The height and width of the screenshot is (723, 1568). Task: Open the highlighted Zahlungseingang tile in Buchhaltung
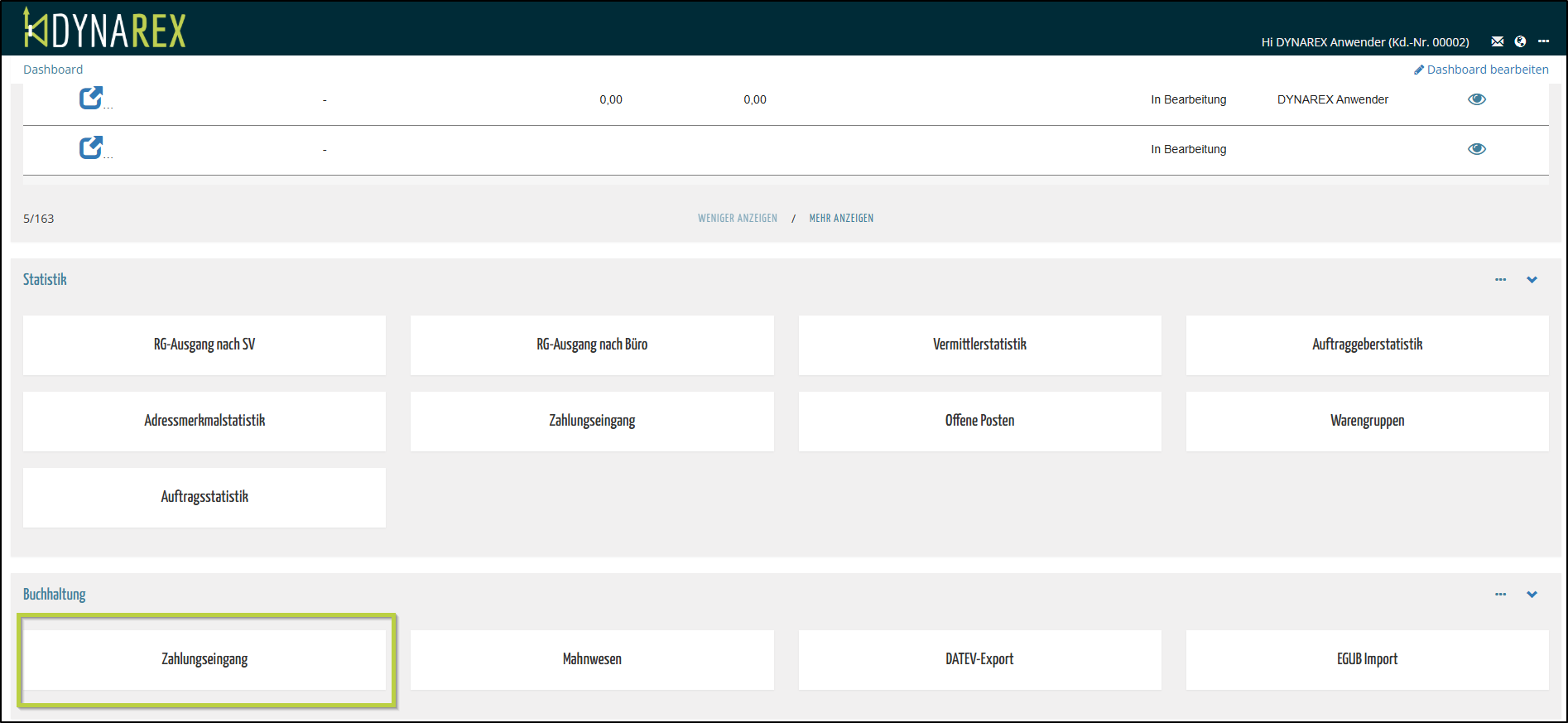204,659
